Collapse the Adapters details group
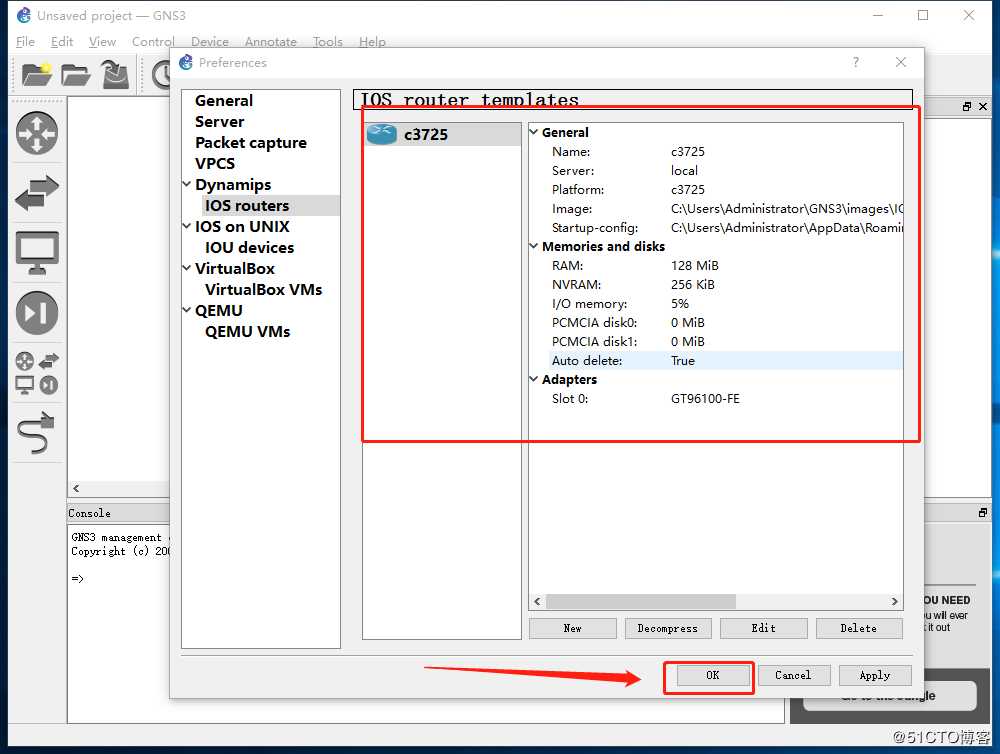This screenshot has height=754, width=1000. pos(534,380)
